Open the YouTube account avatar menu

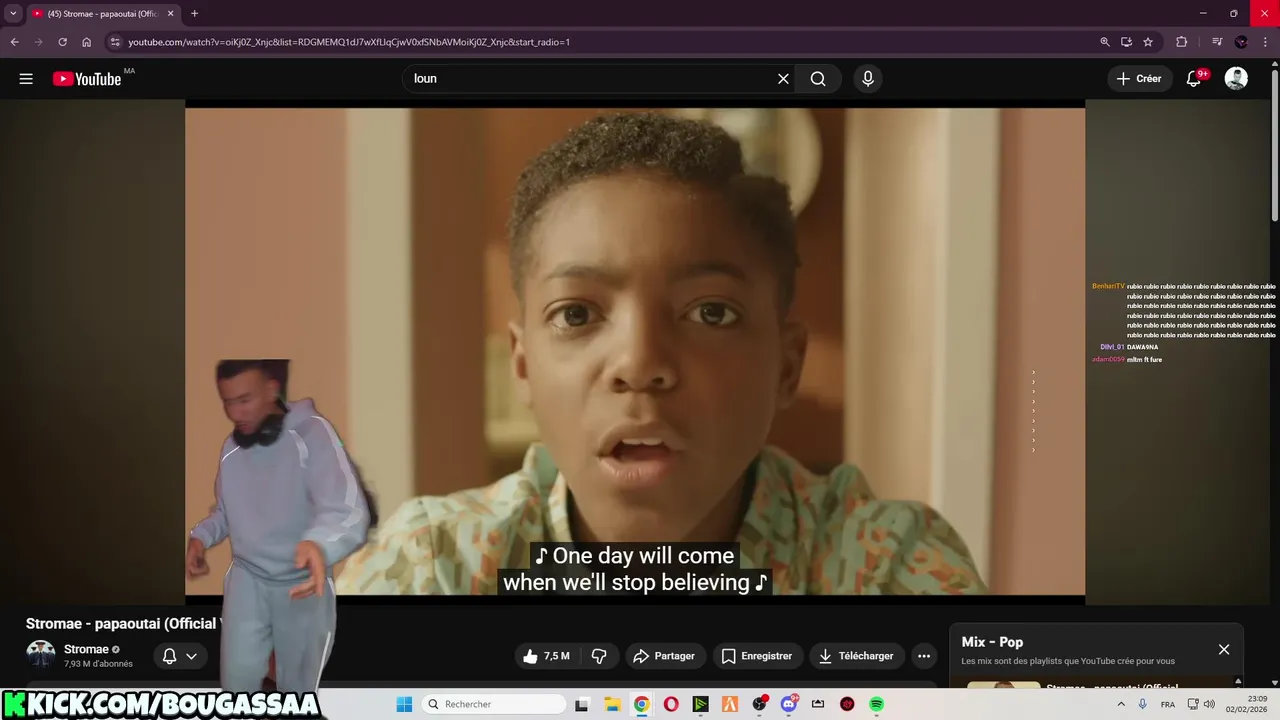click(1236, 79)
